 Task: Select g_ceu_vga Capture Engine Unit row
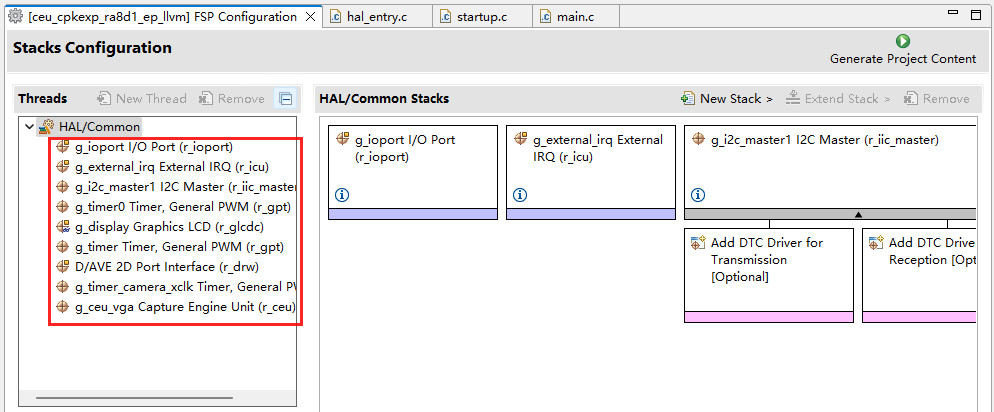click(x=176, y=307)
